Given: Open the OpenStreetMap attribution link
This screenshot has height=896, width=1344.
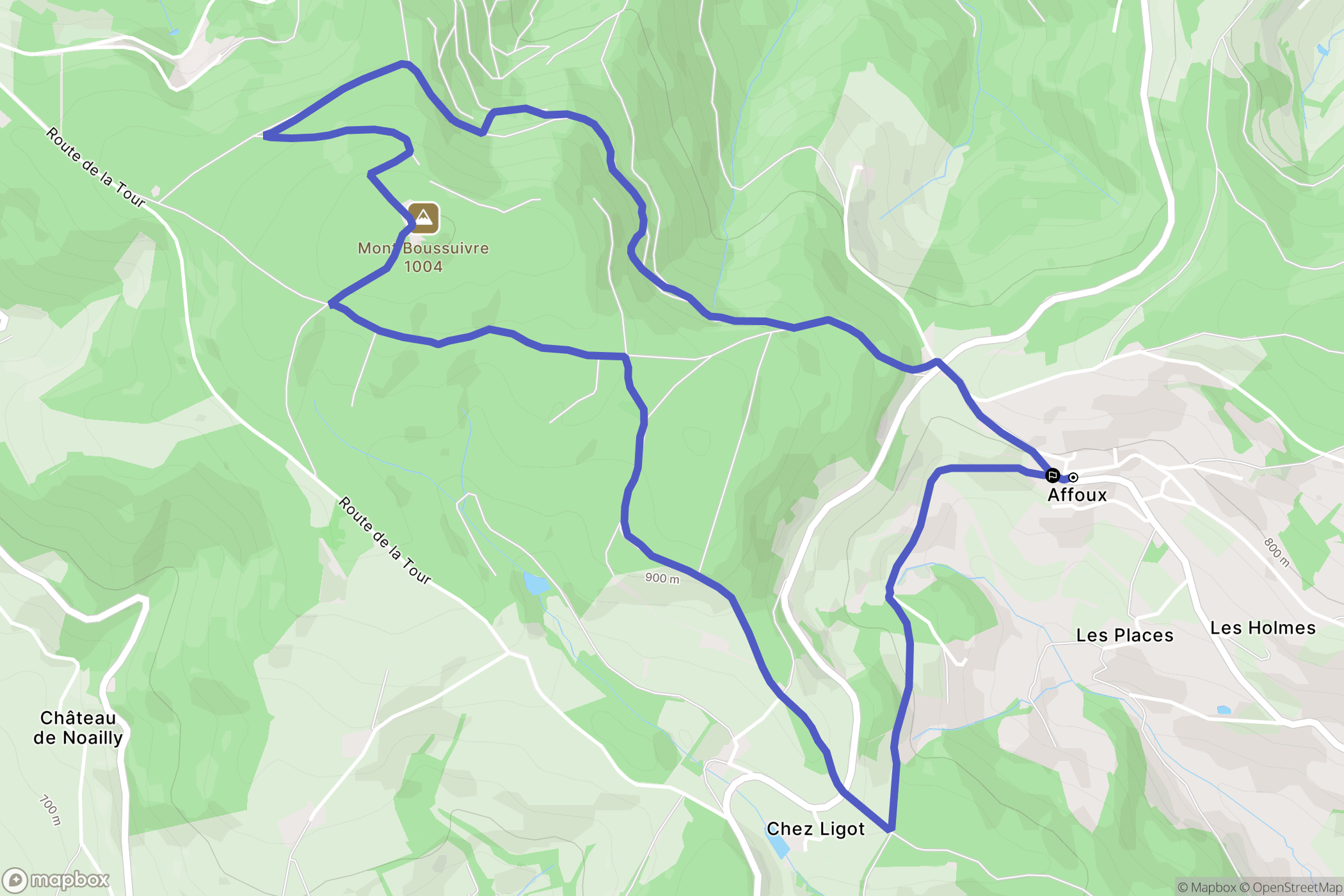Looking at the screenshot, I should [x=1291, y=887].
